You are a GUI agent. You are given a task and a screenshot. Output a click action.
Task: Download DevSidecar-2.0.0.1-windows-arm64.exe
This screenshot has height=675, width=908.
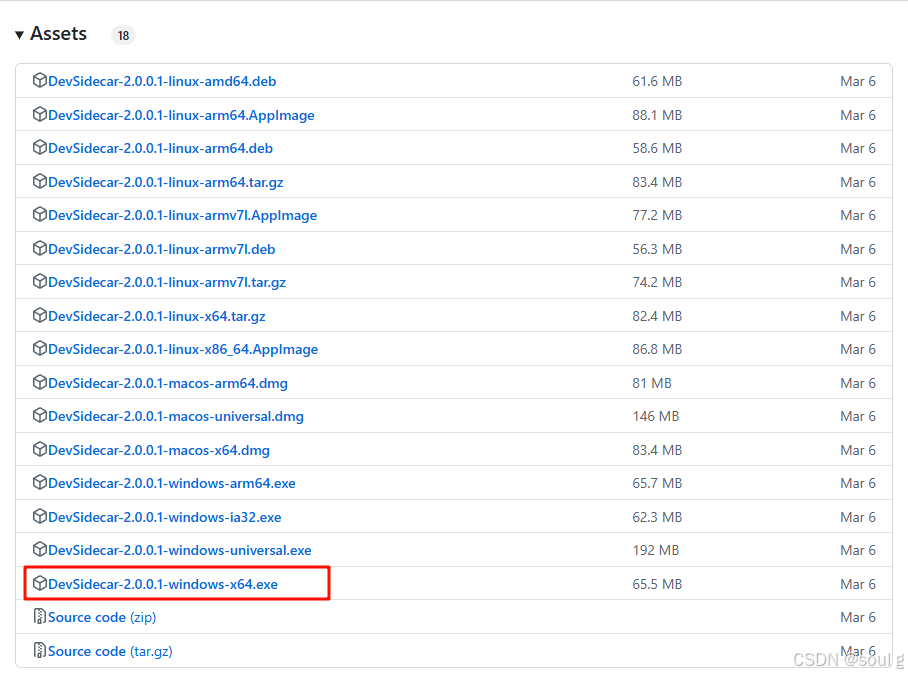172,483
